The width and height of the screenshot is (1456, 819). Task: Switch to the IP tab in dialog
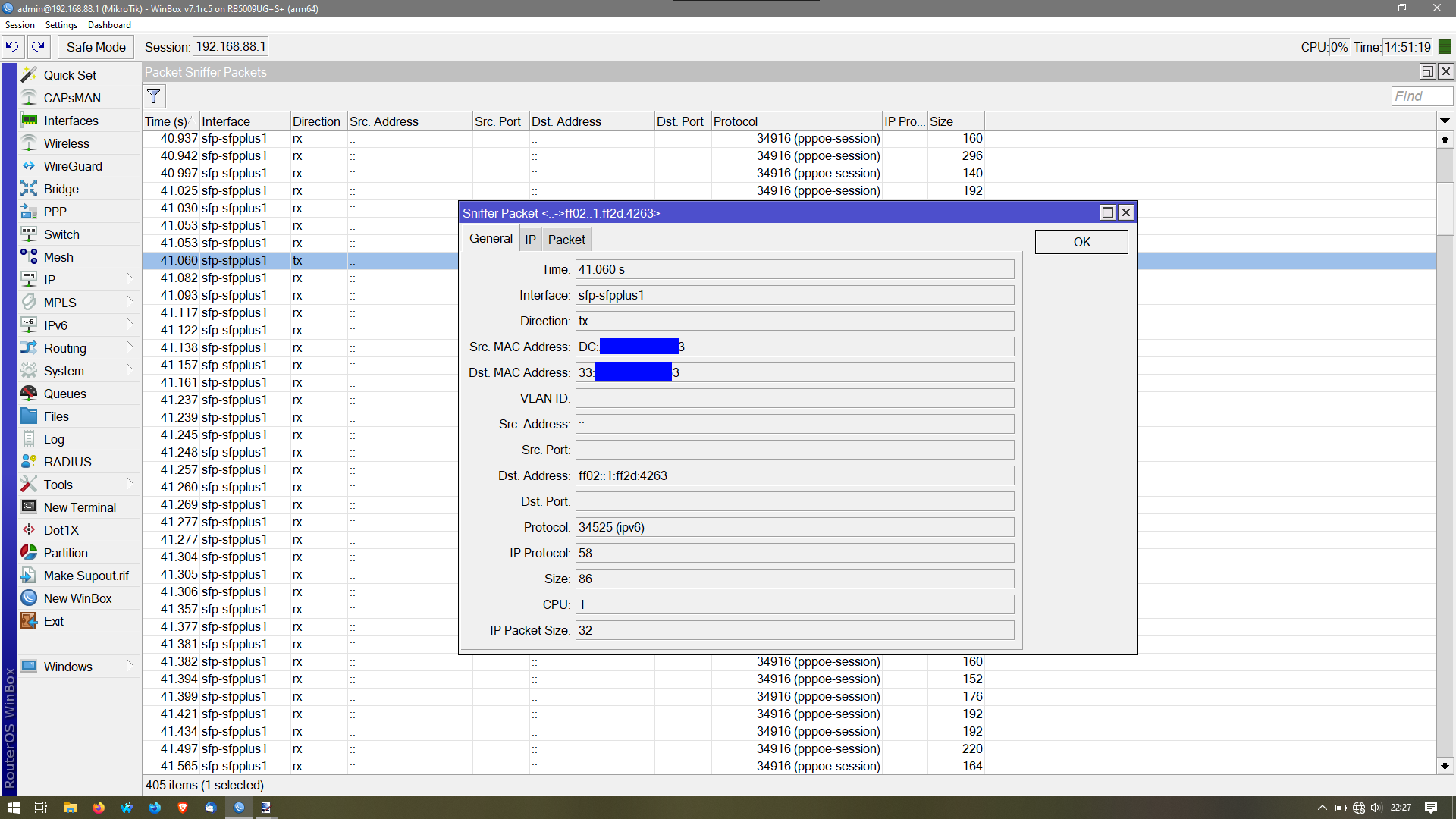[x=530, y=240]
